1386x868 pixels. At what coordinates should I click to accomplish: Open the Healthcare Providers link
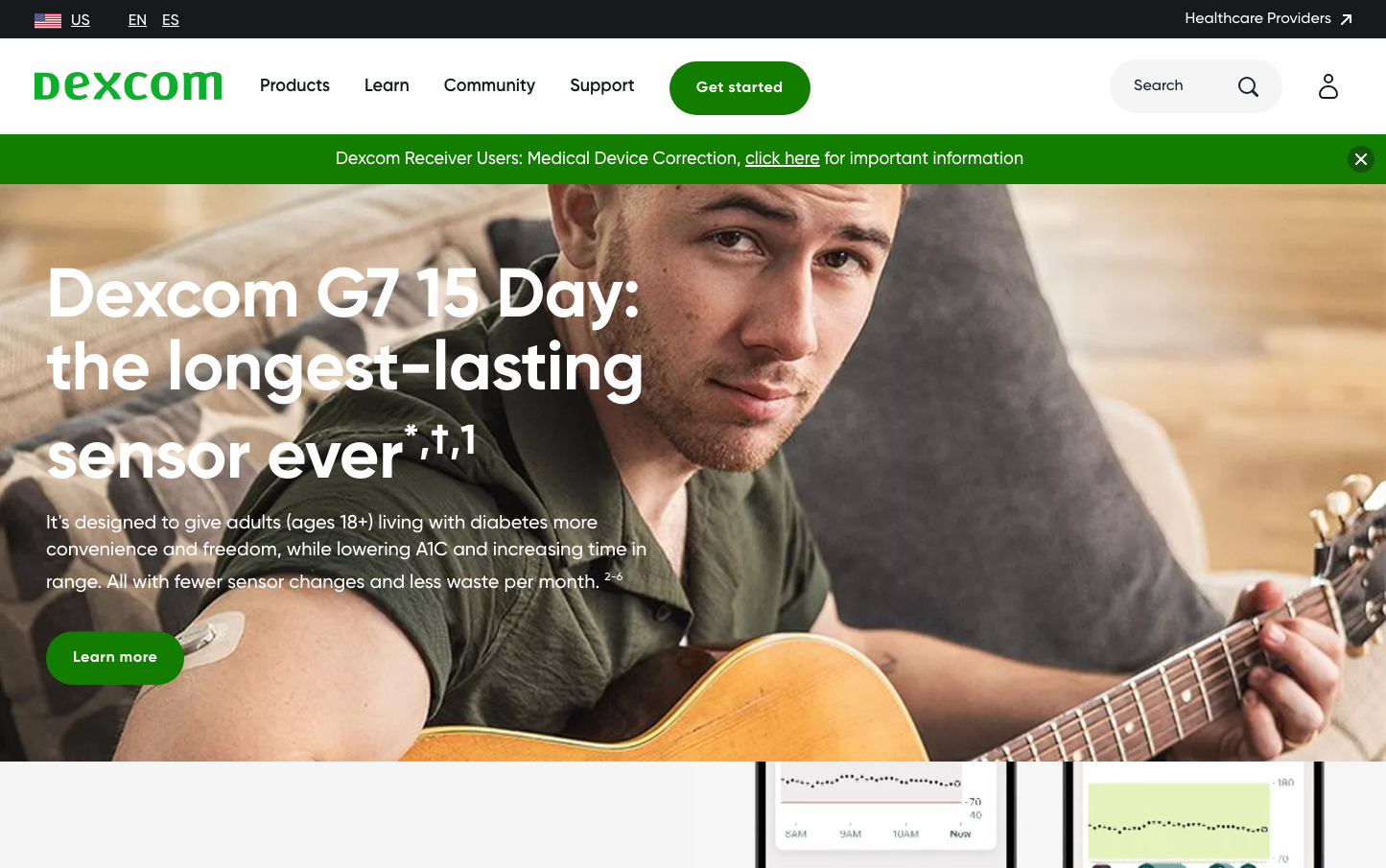tap(1257, 19)
